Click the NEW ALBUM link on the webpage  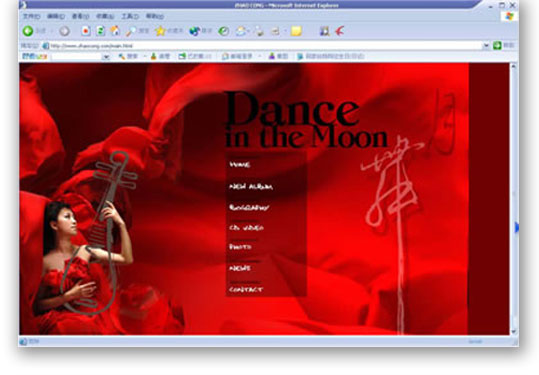point(251,186)
